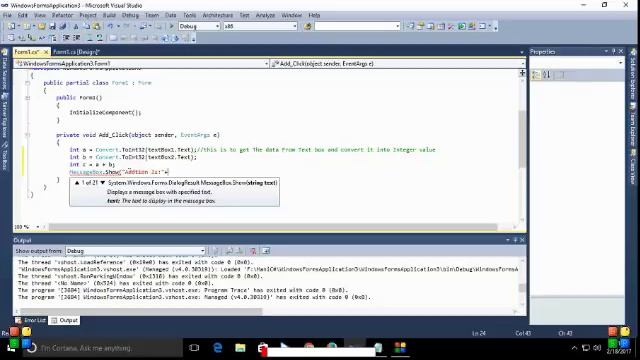Open the Architecture menu
The image size is (640, 360).
click(x=218, y=15)
